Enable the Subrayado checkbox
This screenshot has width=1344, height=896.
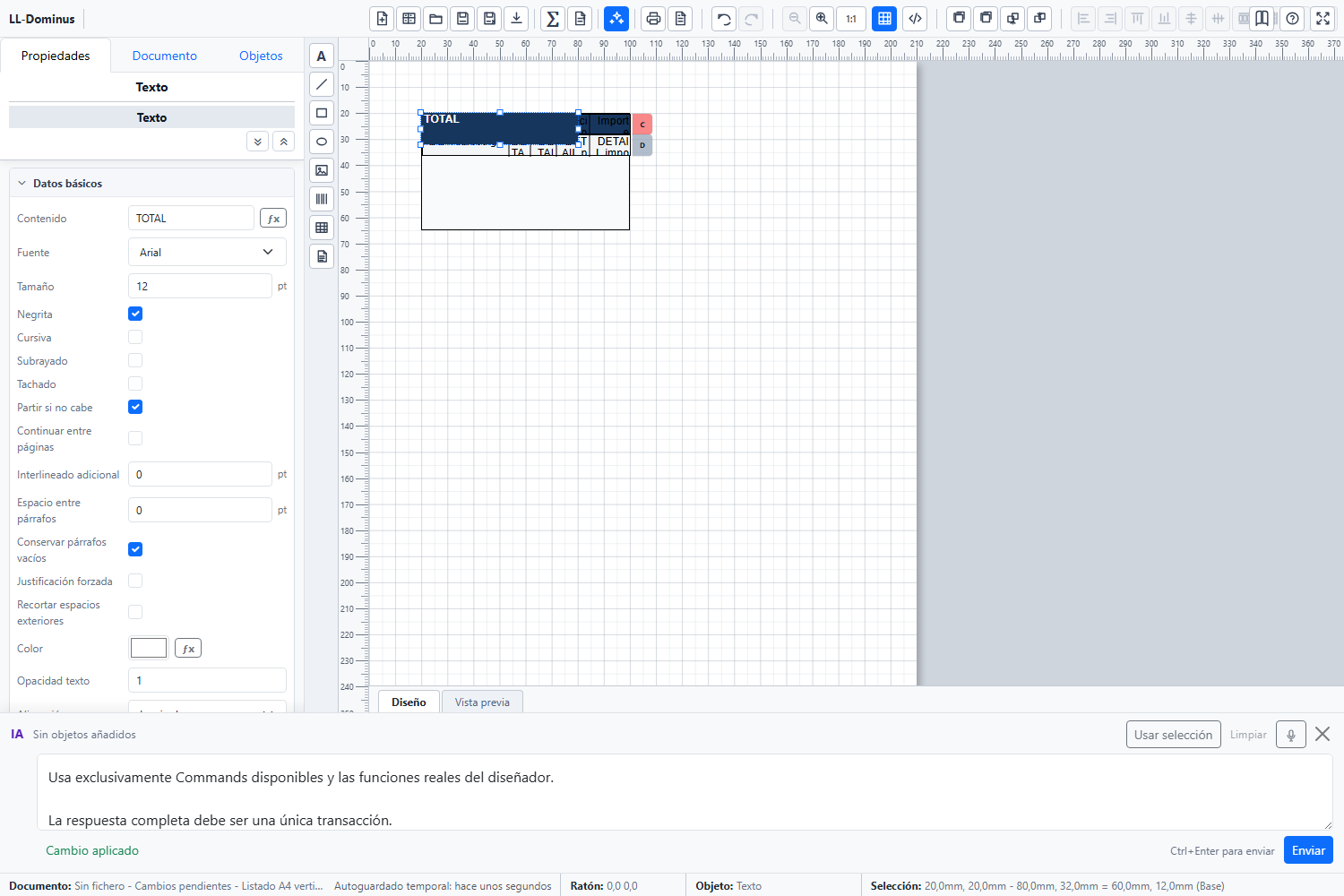(x=135, y=360)
